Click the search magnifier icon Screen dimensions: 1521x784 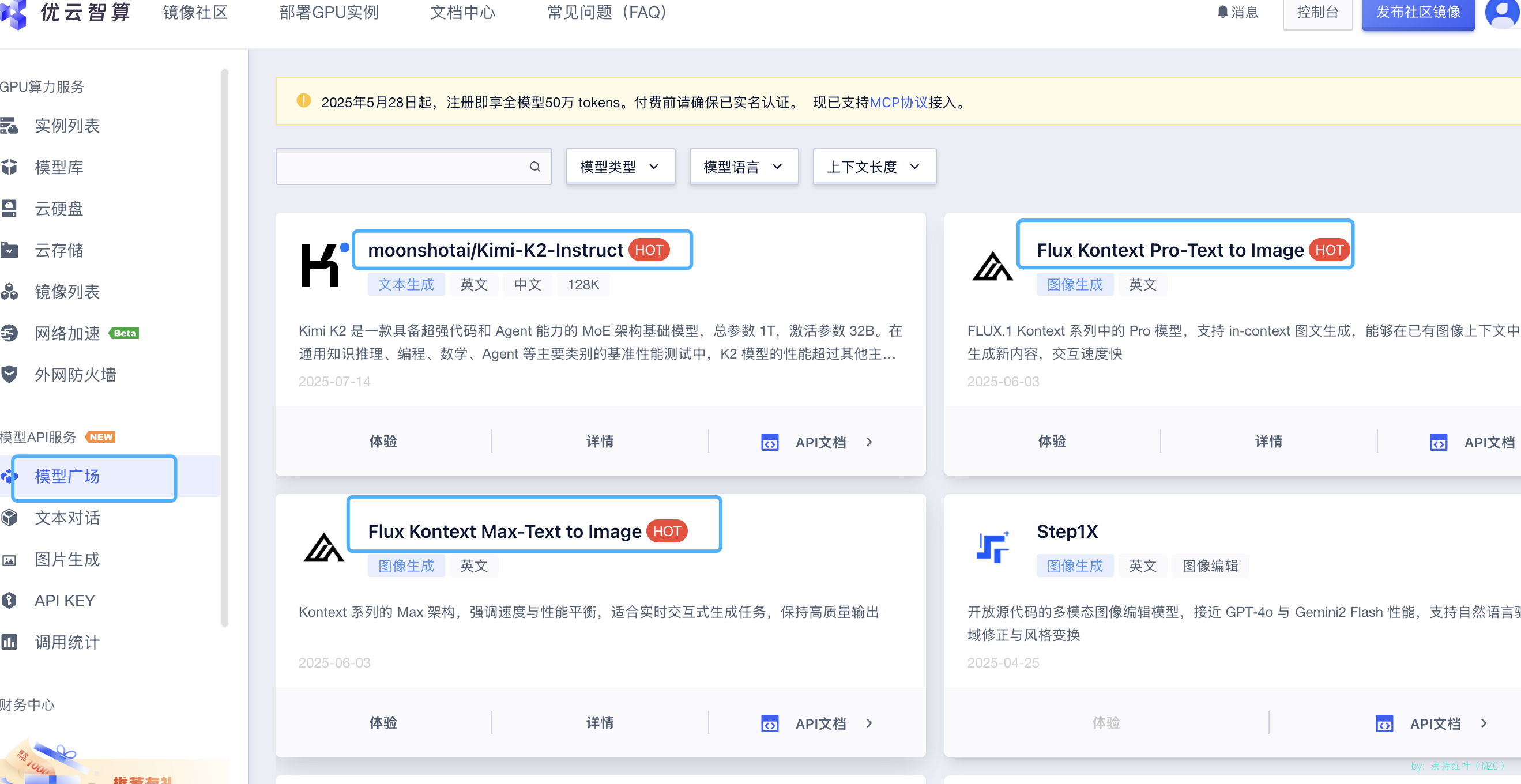click(x=534, y=167)
